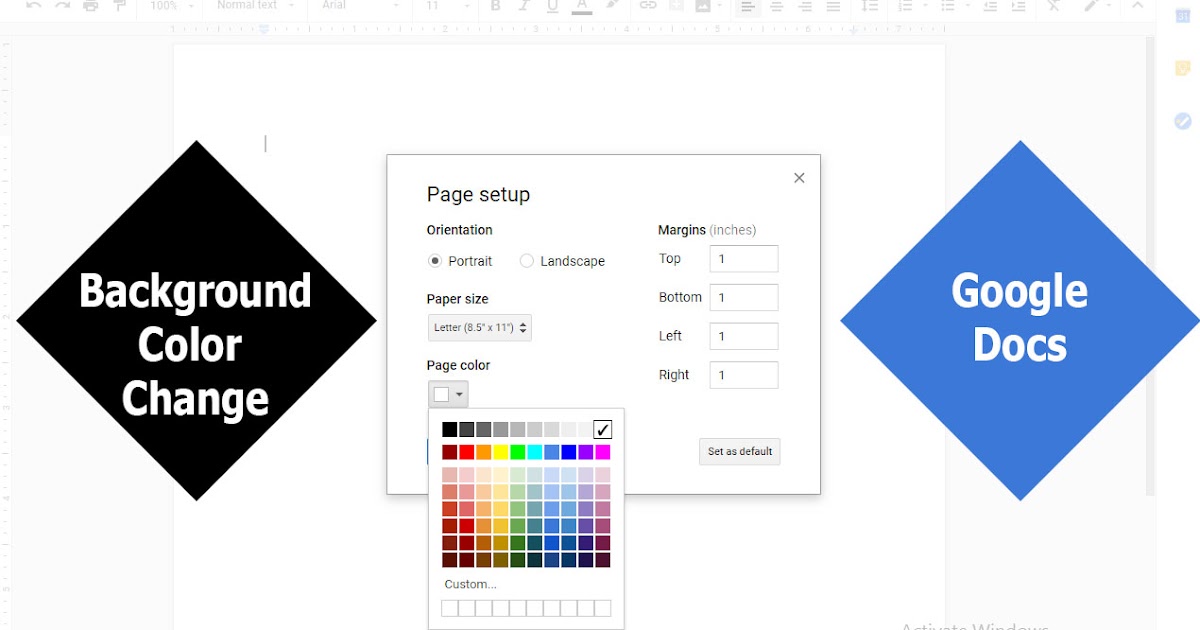Close the Page setup dialog
Image resolution: width=1200 pixels, height=630 pixels.
[799, 178]
